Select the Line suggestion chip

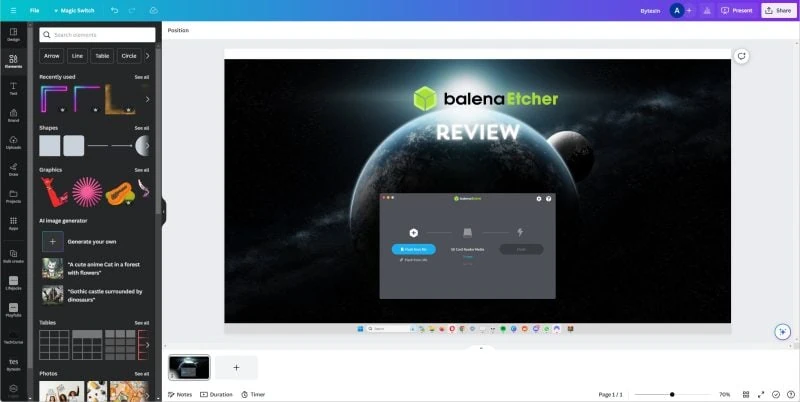tap(77, 56)
